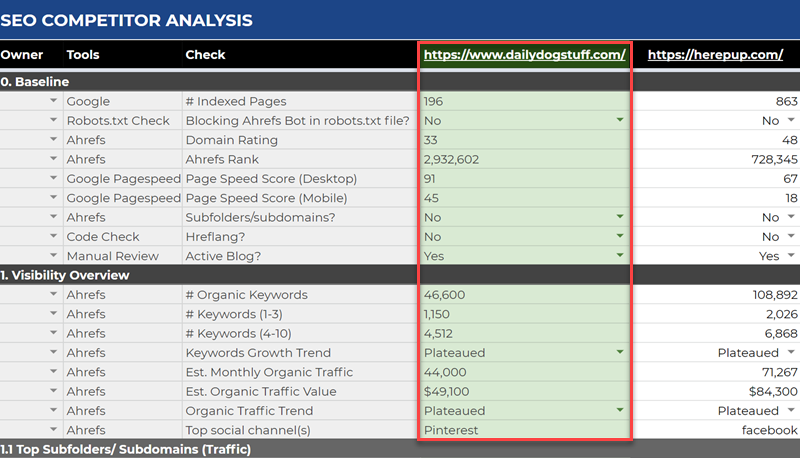Open Owner dropdown for Domain Rating row
The height and width of the screenshot is (458, 800).
(52, 140)
